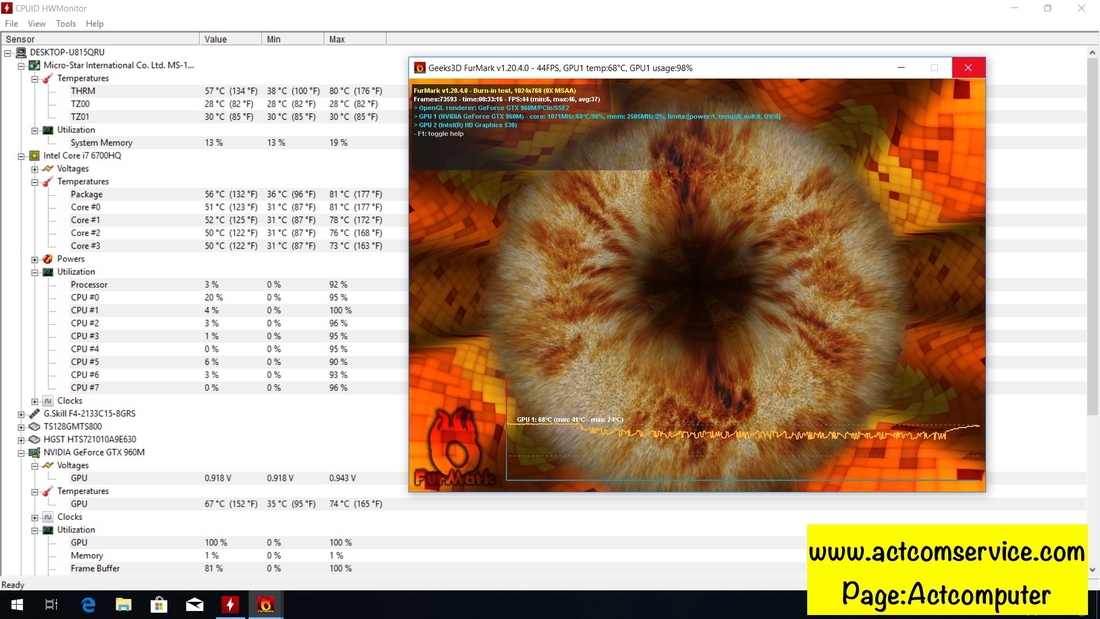
Task: Click the CPU Clocks waveform icon
Action: pos(48,401)
